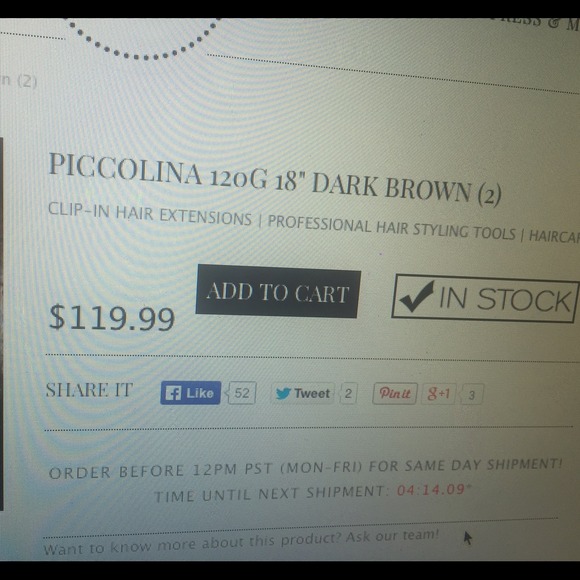Click the Piccolina 120G 18" Dark Brown title
This screenshot has height=580, width=580.
point(275,179)
